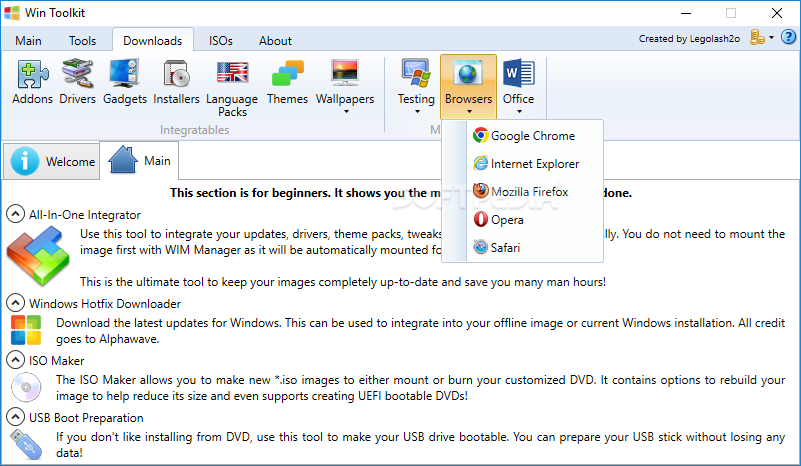Open the Themes download section
This screenshot has width=801, height=466.
(287, 82)
